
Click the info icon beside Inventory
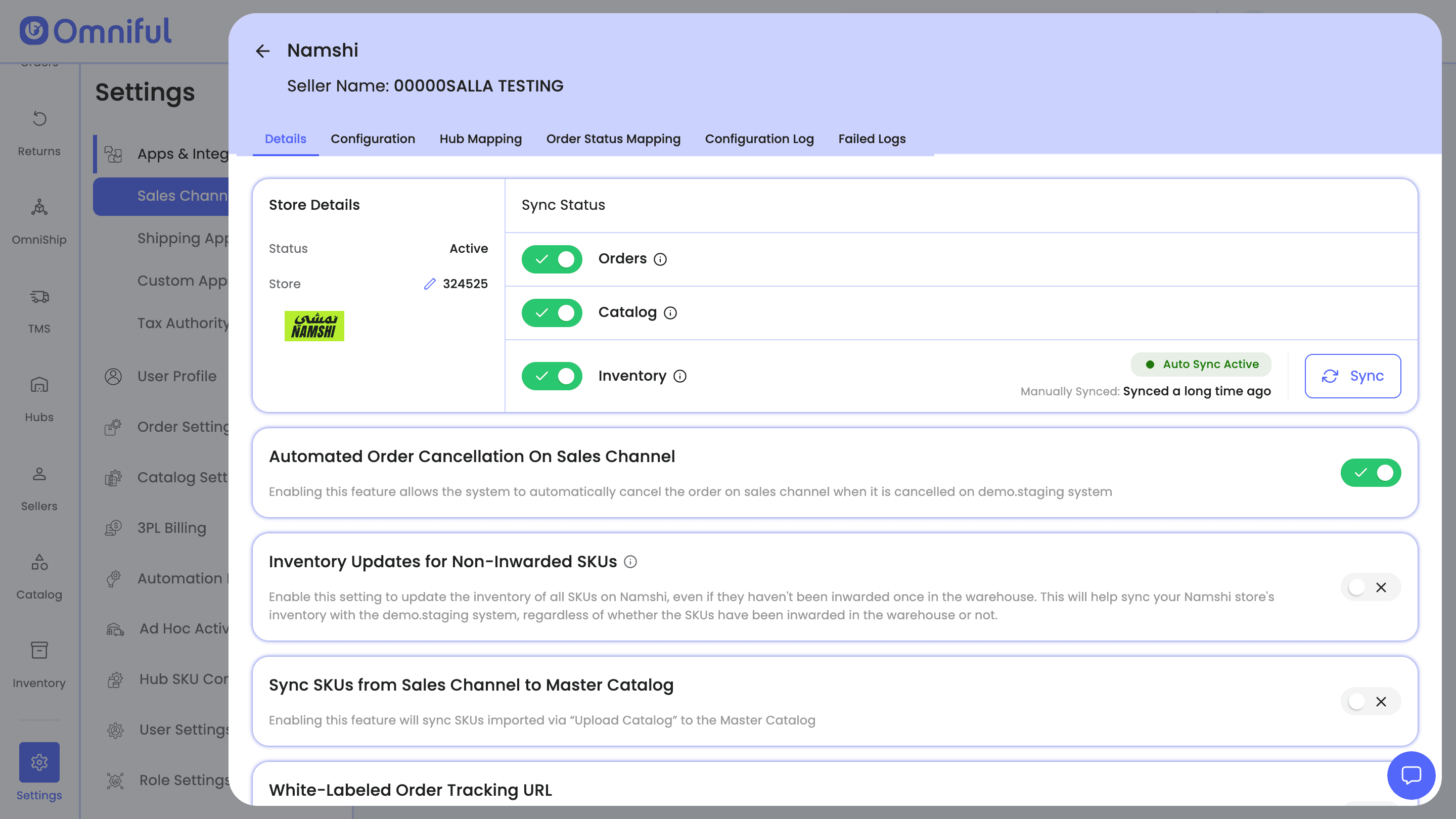pyautogui.click(x=680, y=377)
